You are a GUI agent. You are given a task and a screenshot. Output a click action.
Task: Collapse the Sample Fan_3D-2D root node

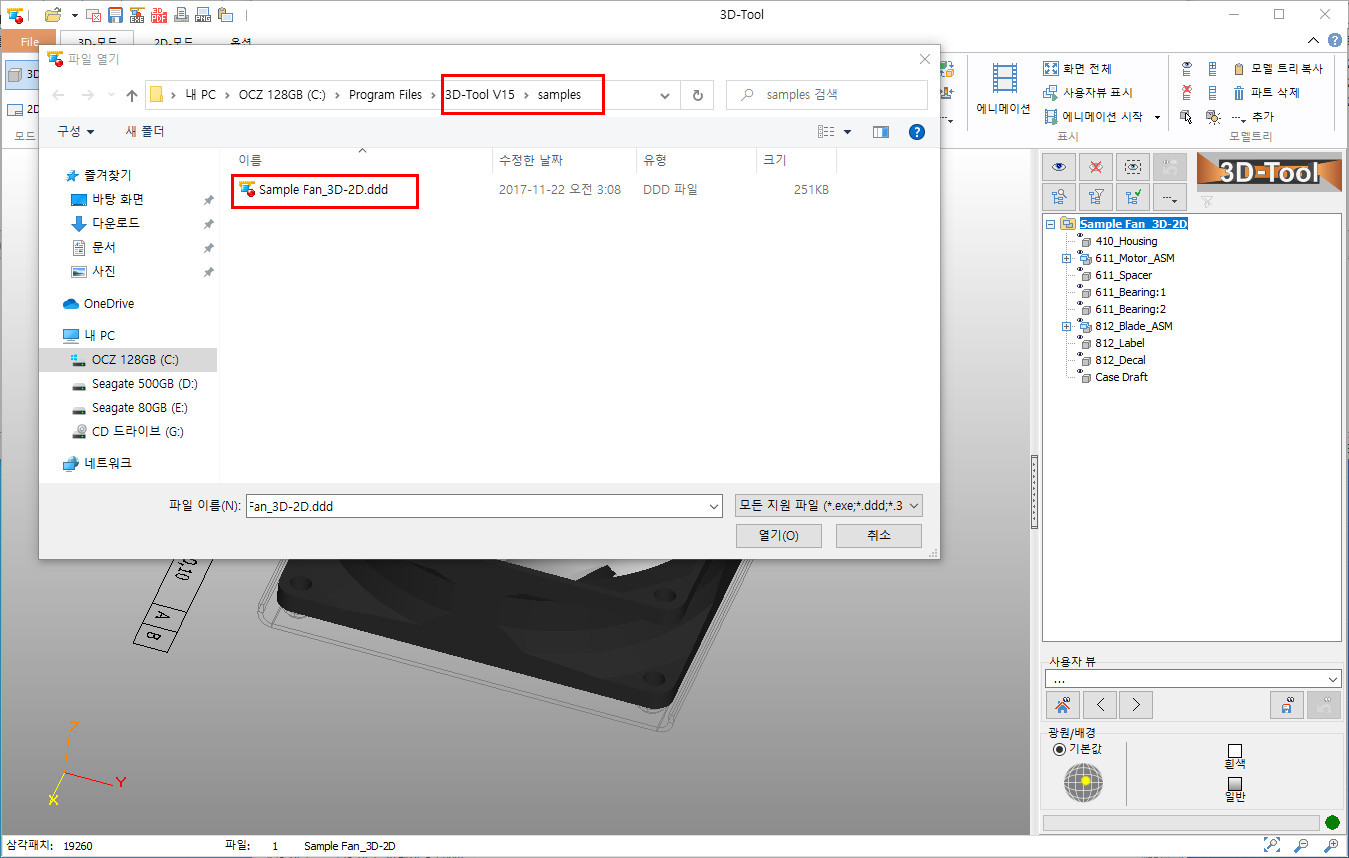[1050, 224]
